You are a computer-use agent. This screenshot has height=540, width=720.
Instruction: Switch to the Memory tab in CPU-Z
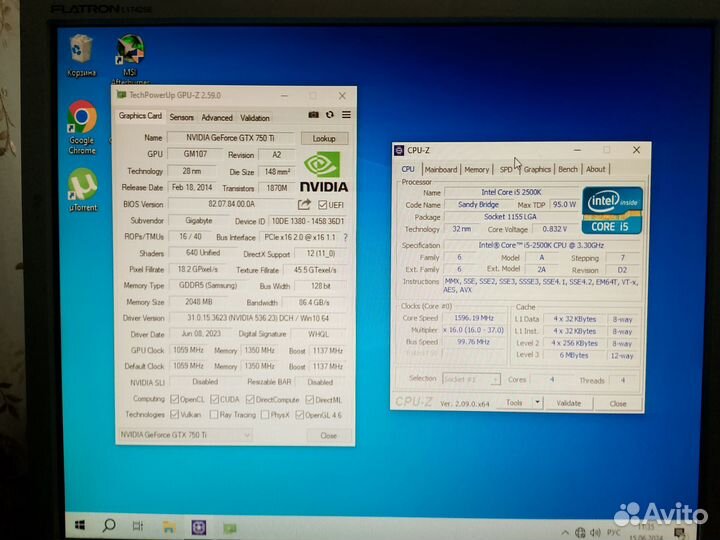click(477, 169)
